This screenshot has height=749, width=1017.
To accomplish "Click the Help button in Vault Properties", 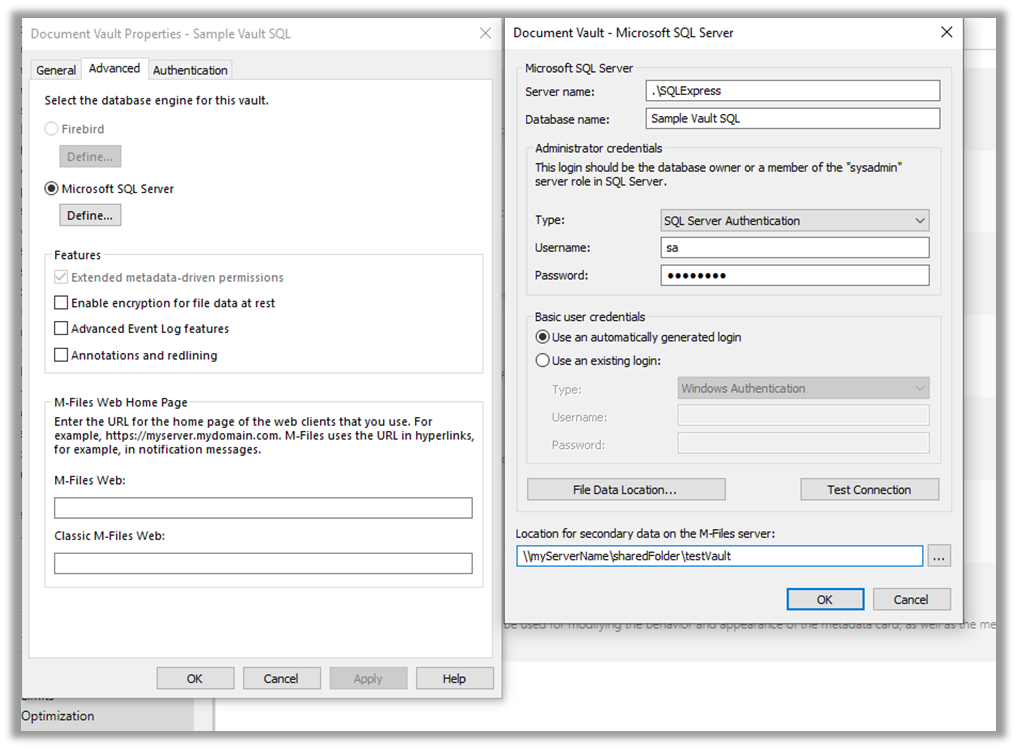I will pyautogui.click(x=454, y=678).
